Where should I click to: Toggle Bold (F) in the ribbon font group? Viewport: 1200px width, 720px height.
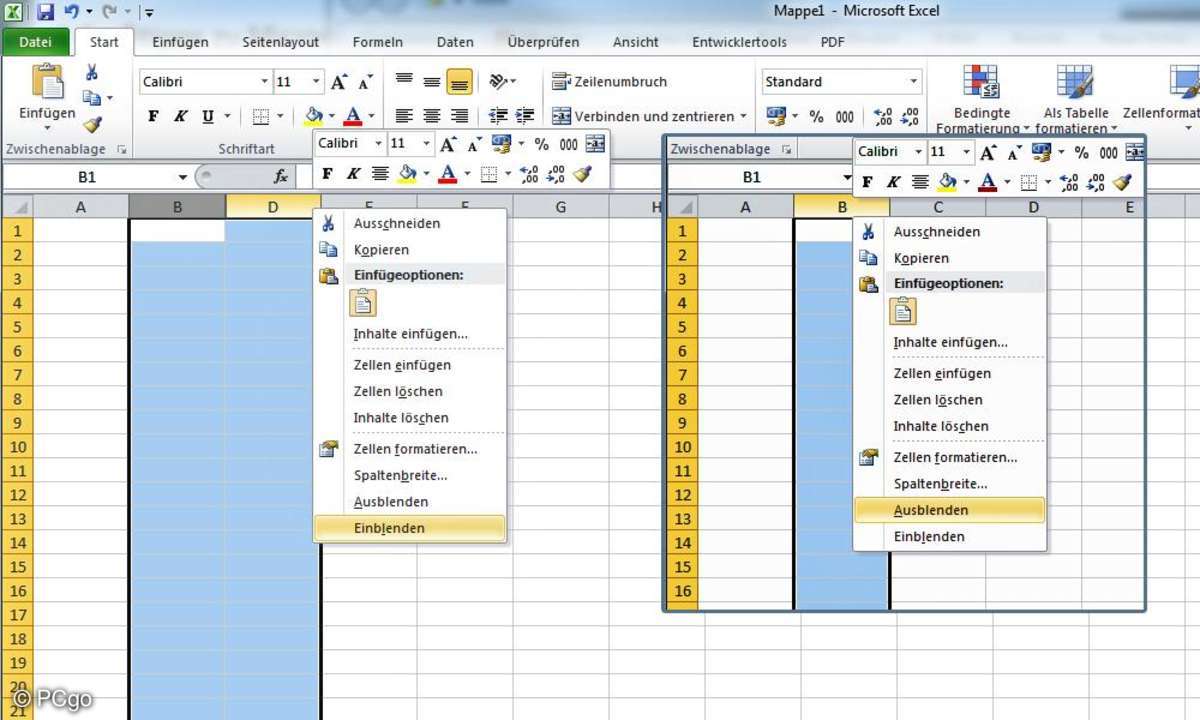coord(153,116)
